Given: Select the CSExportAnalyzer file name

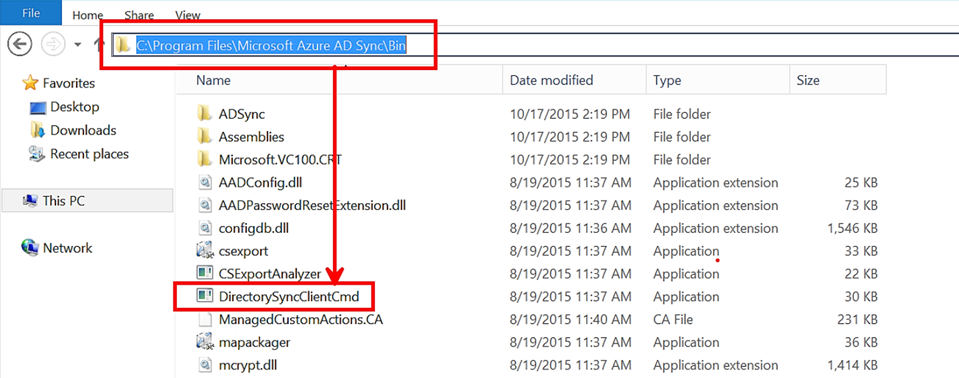Looking at the screenshot, I should pos(270,274).
